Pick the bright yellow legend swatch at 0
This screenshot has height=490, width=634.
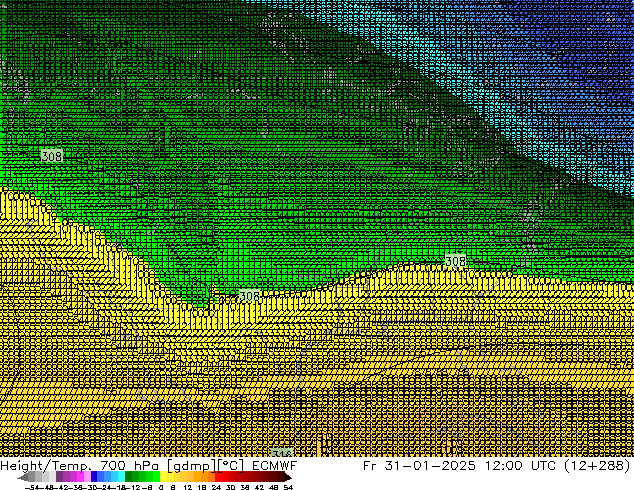[163, 476]
